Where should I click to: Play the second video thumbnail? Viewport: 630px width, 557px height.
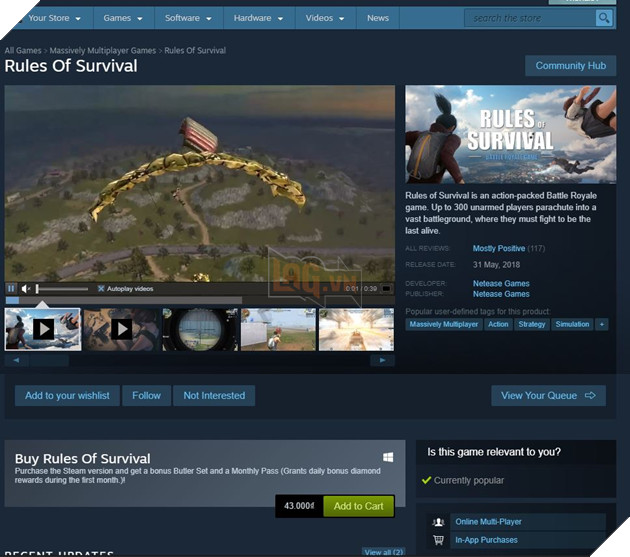click(121, 330)
